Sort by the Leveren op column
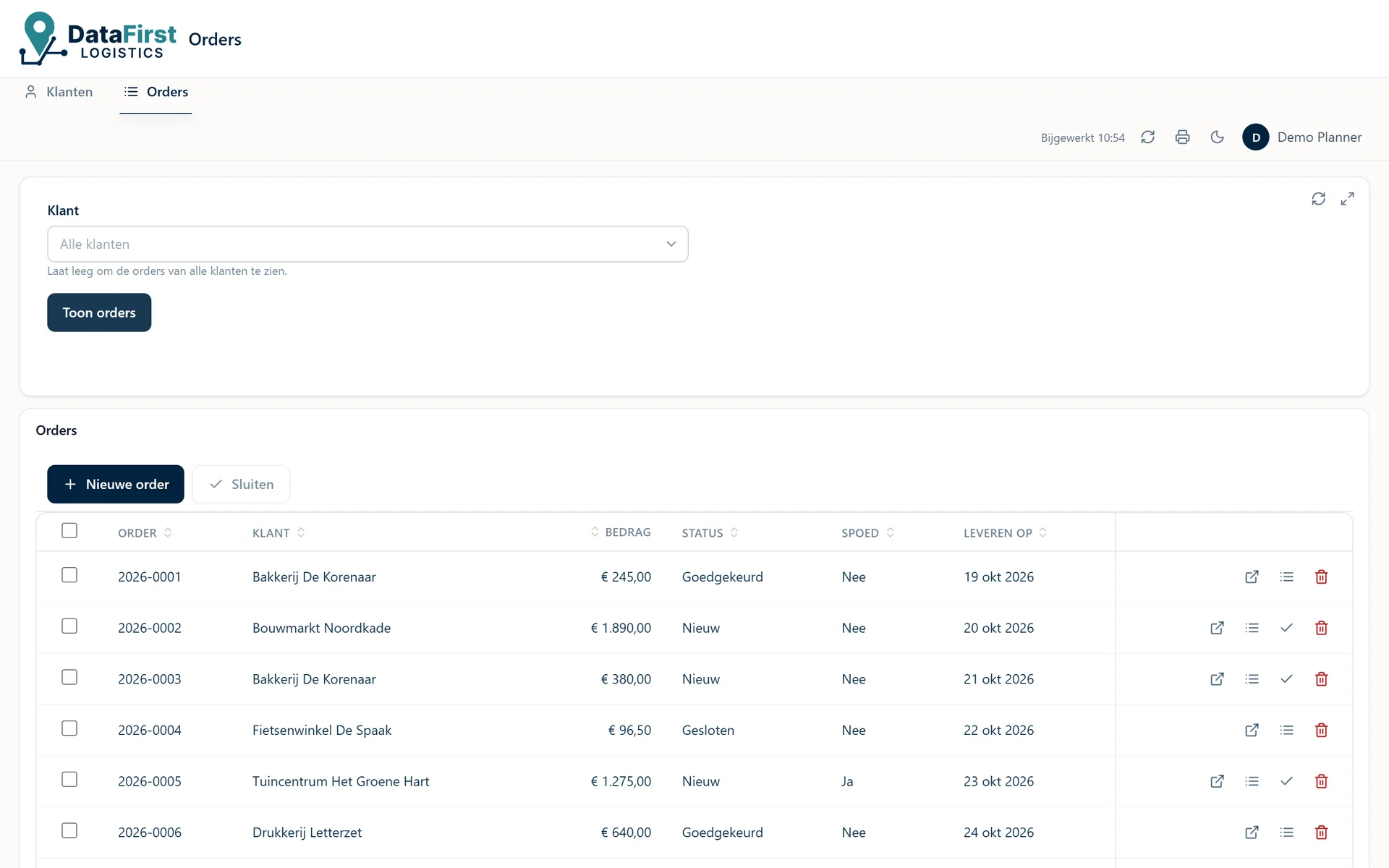 (1005, 533)
